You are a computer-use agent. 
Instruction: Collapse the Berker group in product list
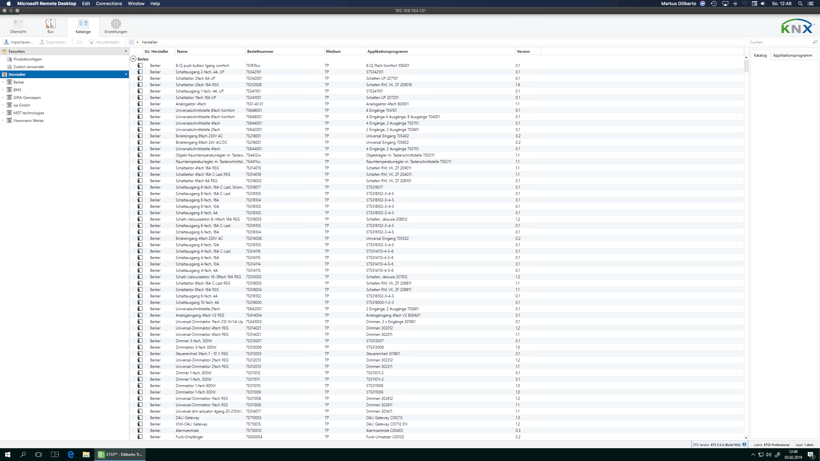click(x=133, y=59)
